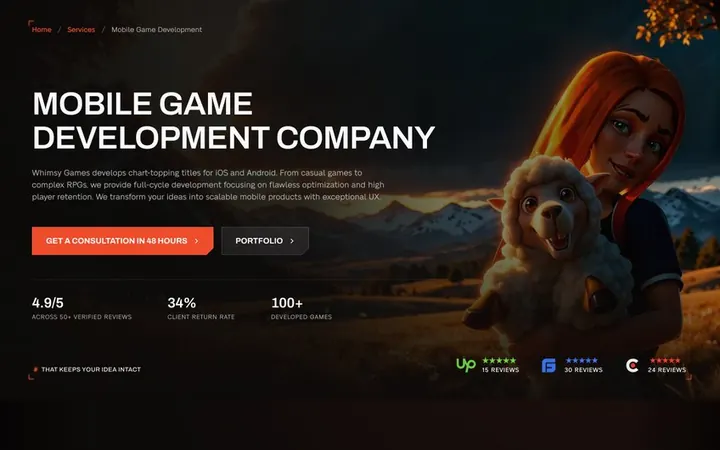Click the blue F review platform logo

click(x=549, y=366)
